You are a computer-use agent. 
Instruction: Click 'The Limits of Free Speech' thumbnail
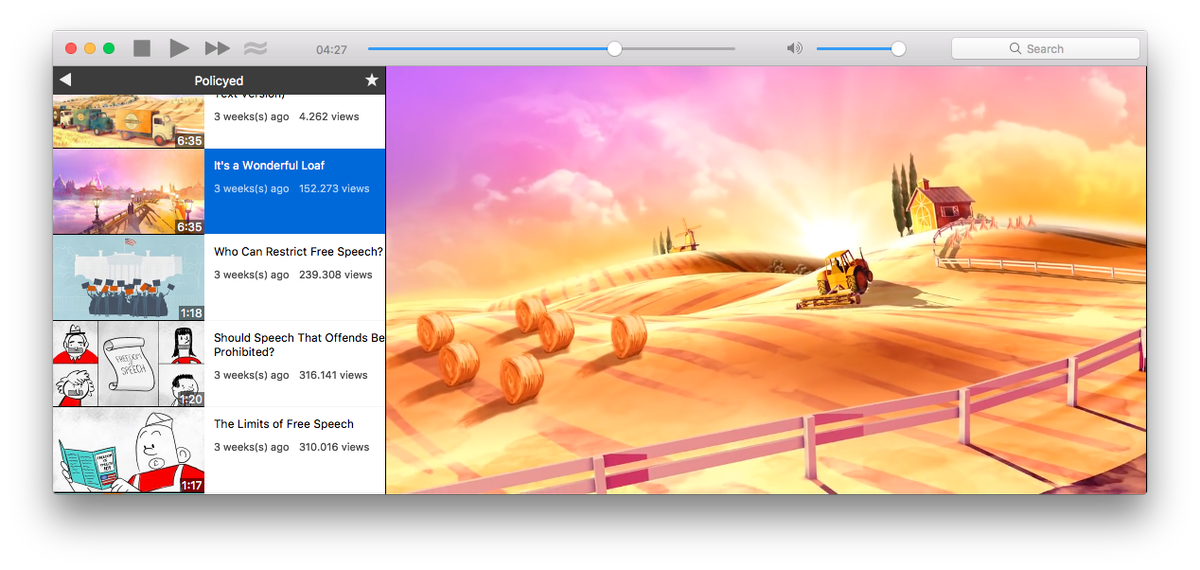click(128, 450)
